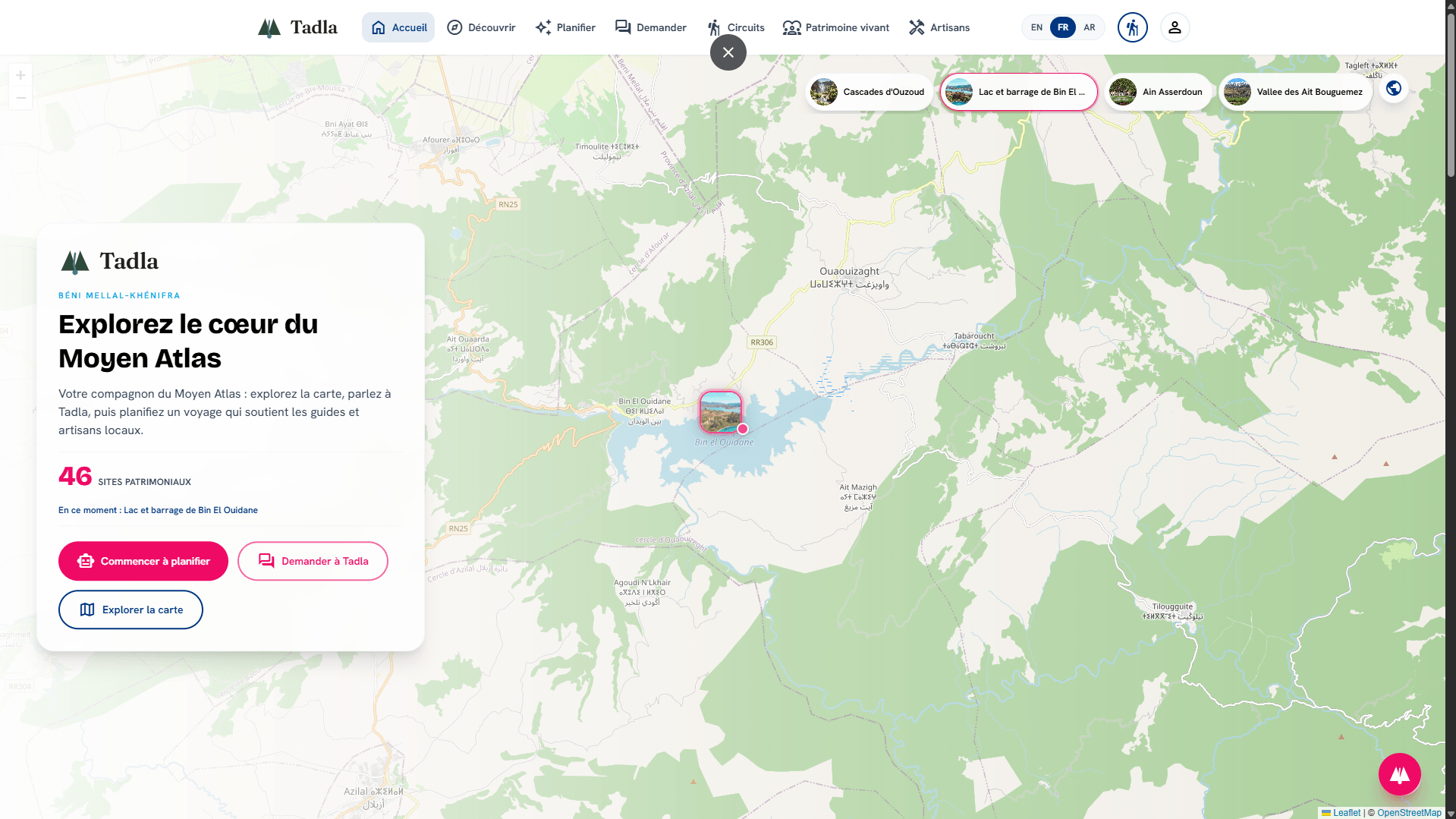Open the current site link for Bin El Ouidane
The image size is (1456, 819).
[158, 510]
